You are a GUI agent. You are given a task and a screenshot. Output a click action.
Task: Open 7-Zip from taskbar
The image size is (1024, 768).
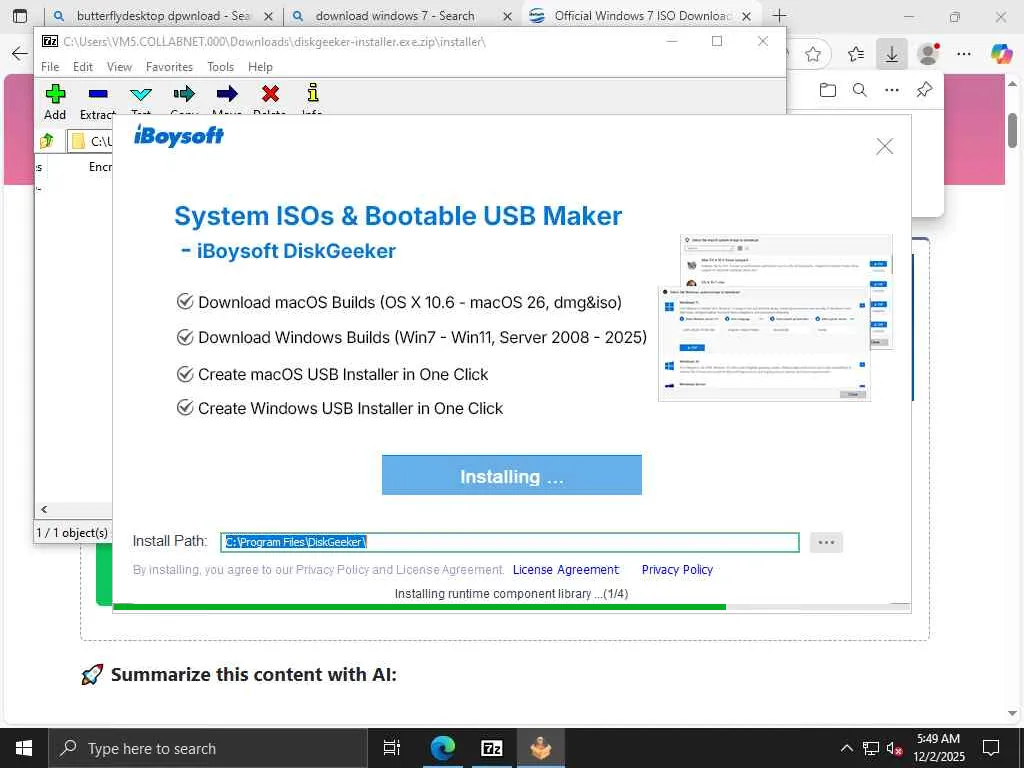coord(491,748)
